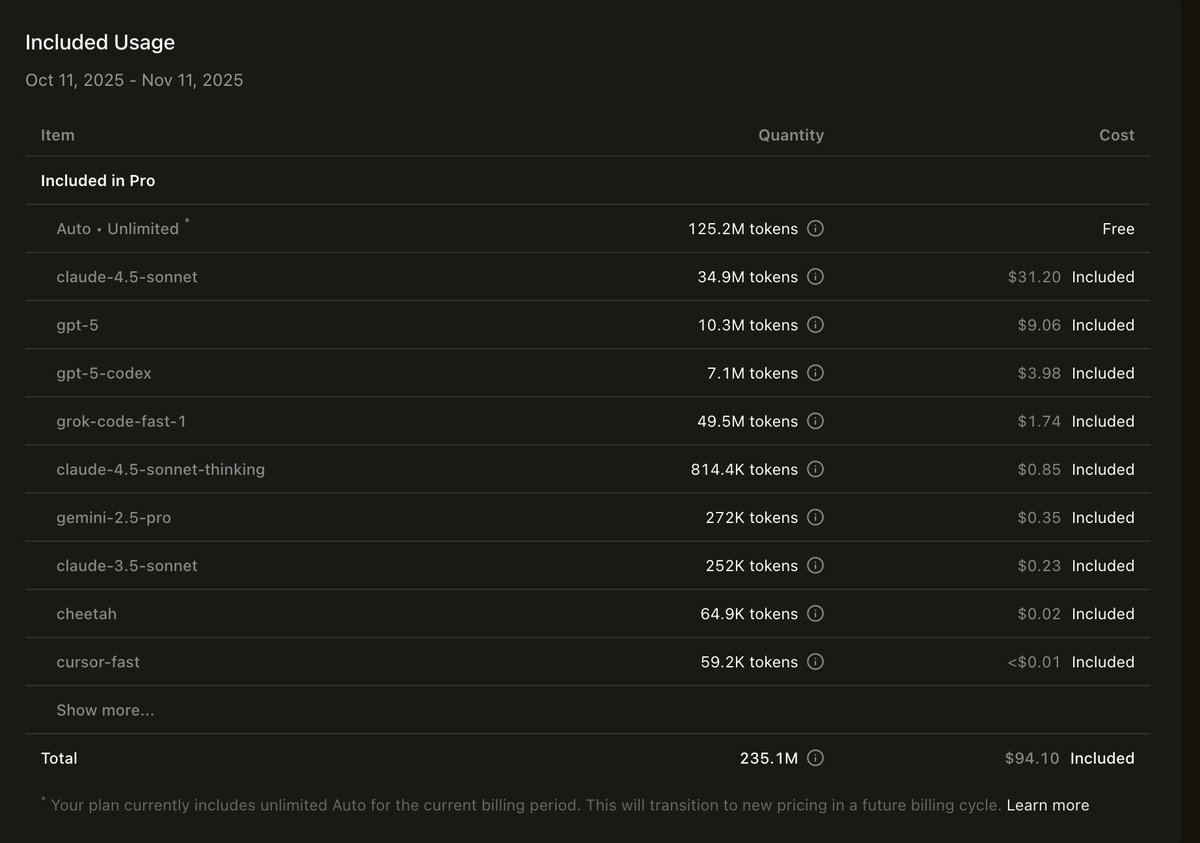The width and height of the screenshot is (1200, 843).
Task: Select the Included in Pro section row
Action: pyautogui.click(x=98, y=181)
